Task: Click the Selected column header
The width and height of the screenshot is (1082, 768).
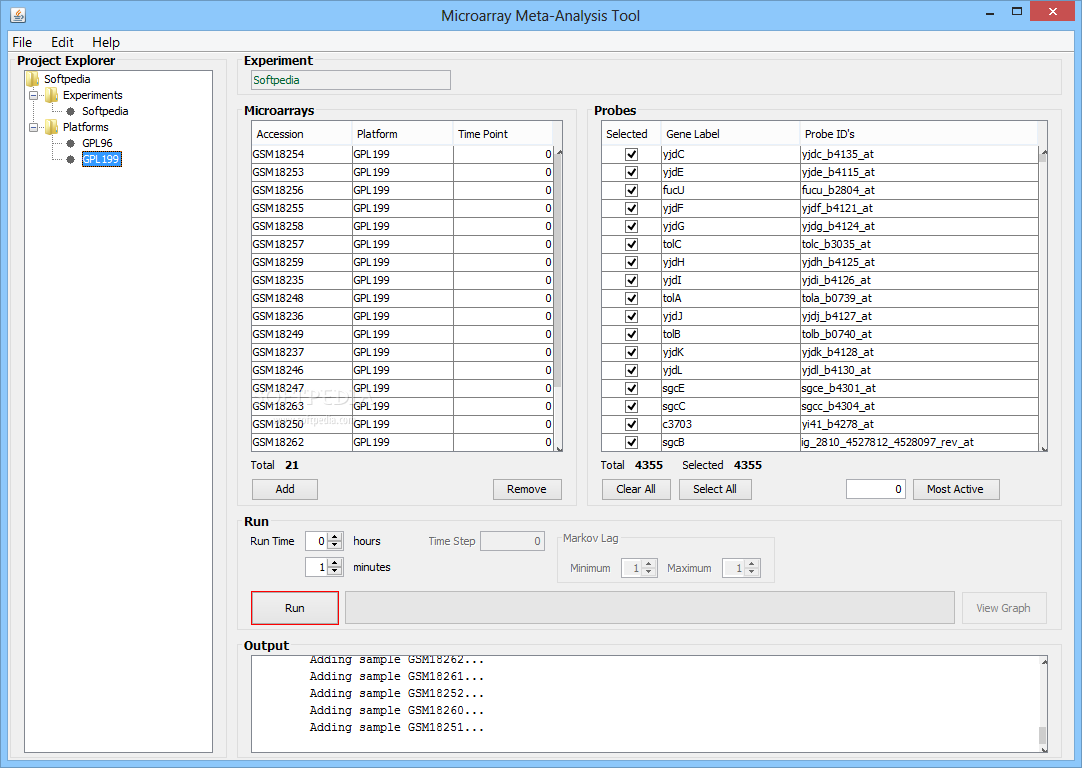Action: [x=631, y=134]
